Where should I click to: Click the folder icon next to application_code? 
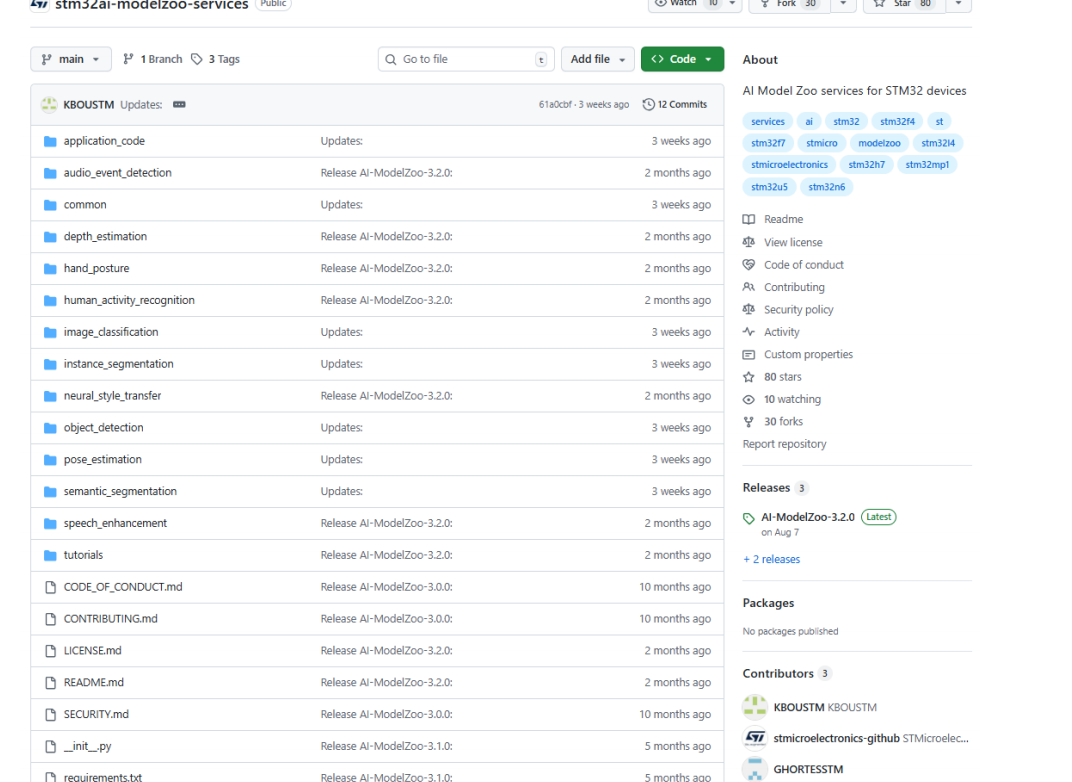coord(50,141)
